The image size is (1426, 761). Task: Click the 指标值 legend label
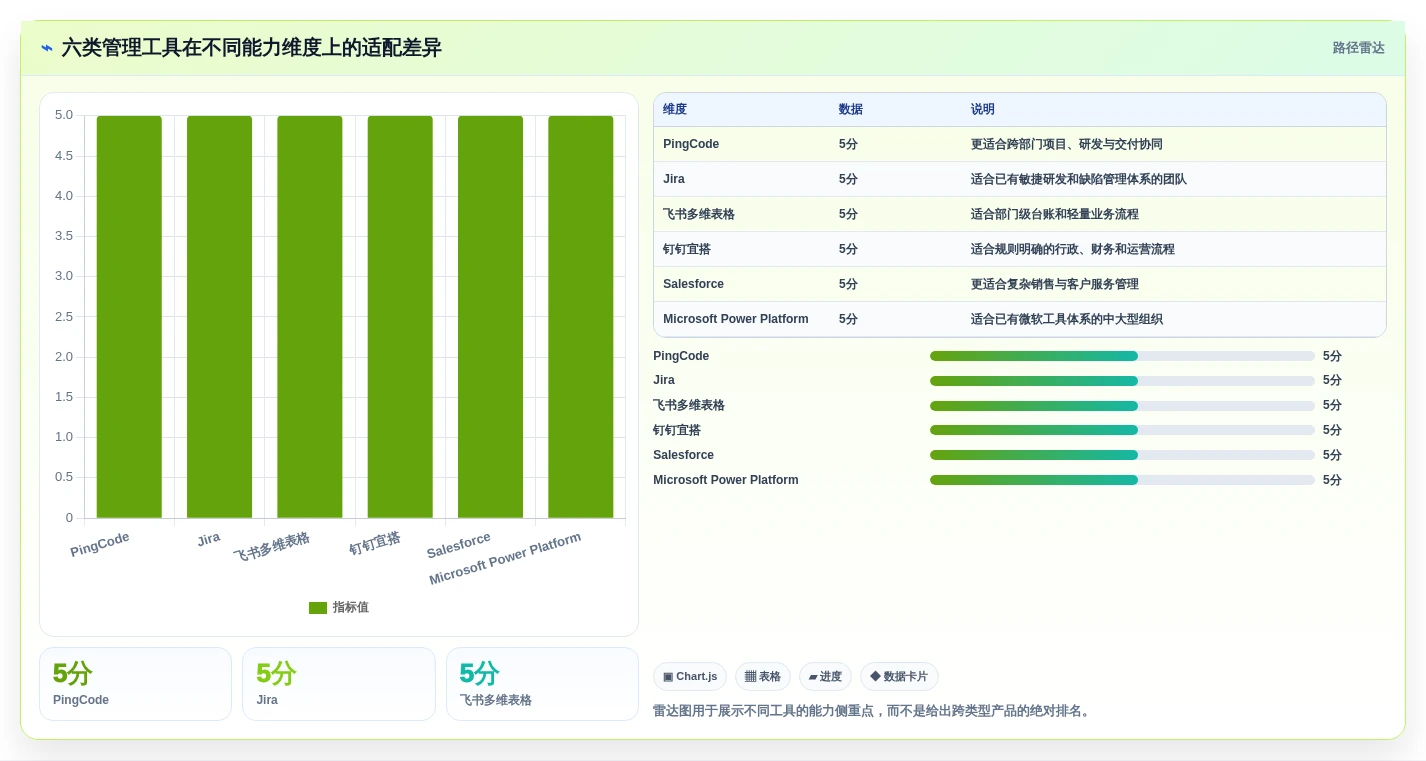tap(350, 608)
